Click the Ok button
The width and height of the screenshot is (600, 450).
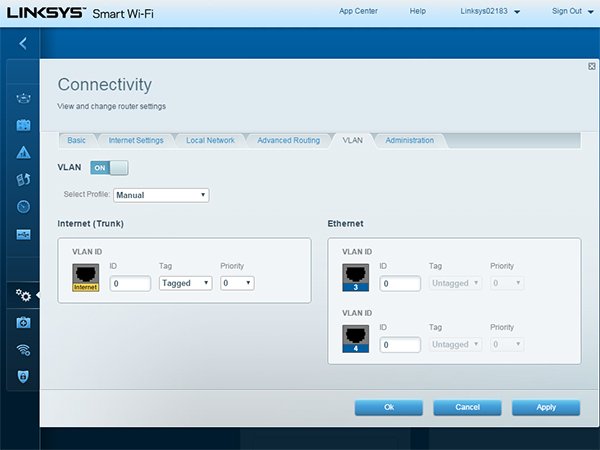point(389,408)
